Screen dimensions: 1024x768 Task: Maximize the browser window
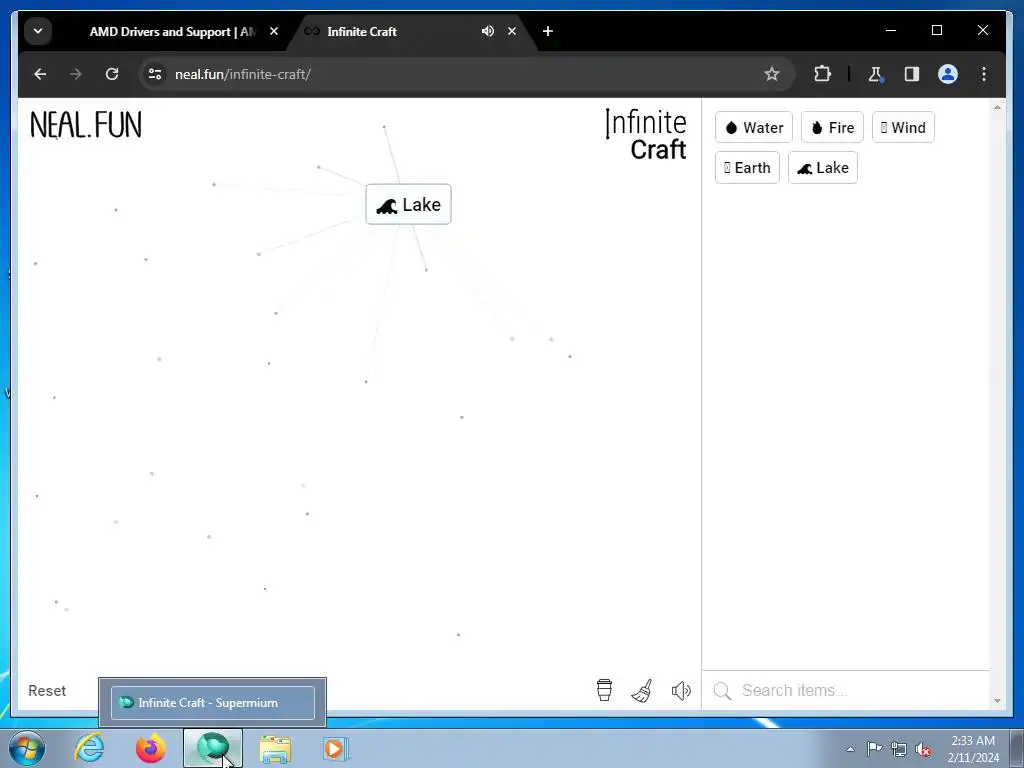(x=936, y=30)
